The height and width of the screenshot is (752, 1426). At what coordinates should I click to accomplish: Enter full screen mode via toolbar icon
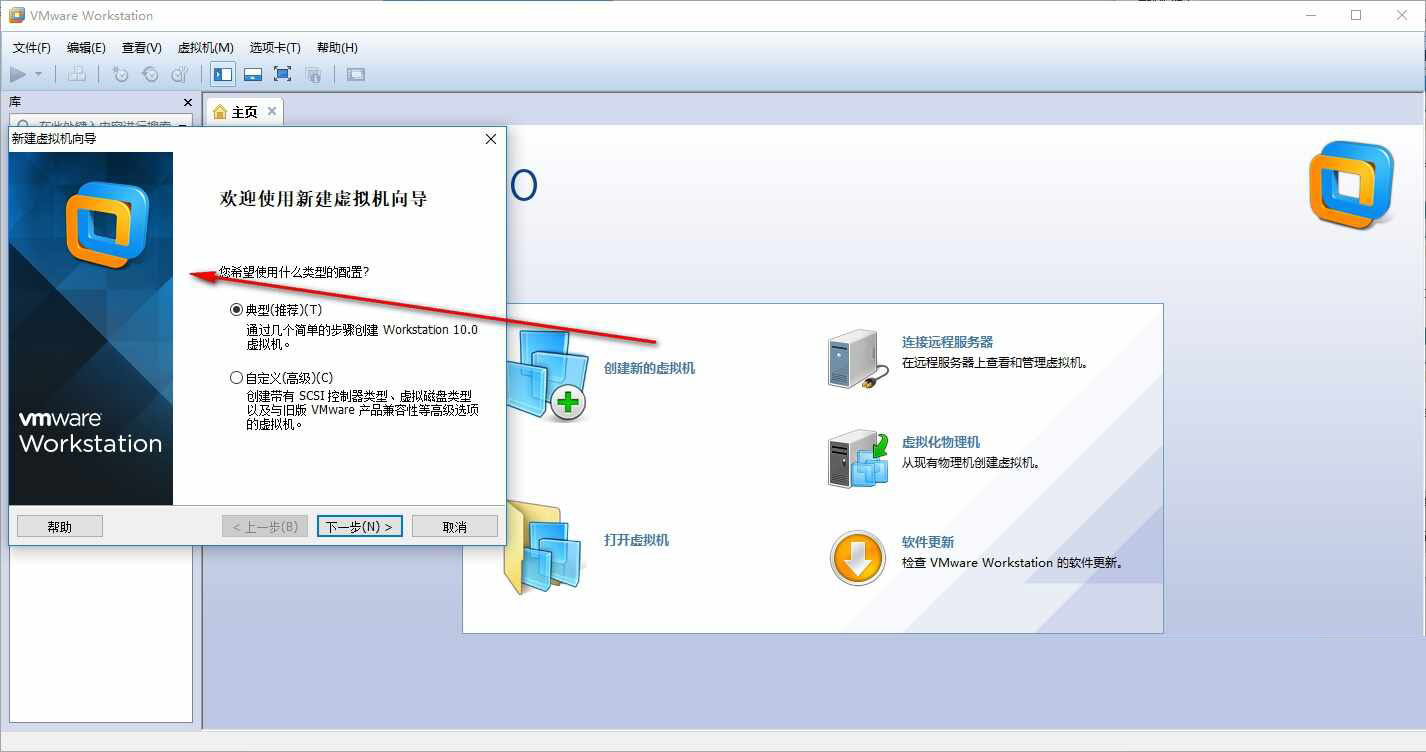(283, 74)
